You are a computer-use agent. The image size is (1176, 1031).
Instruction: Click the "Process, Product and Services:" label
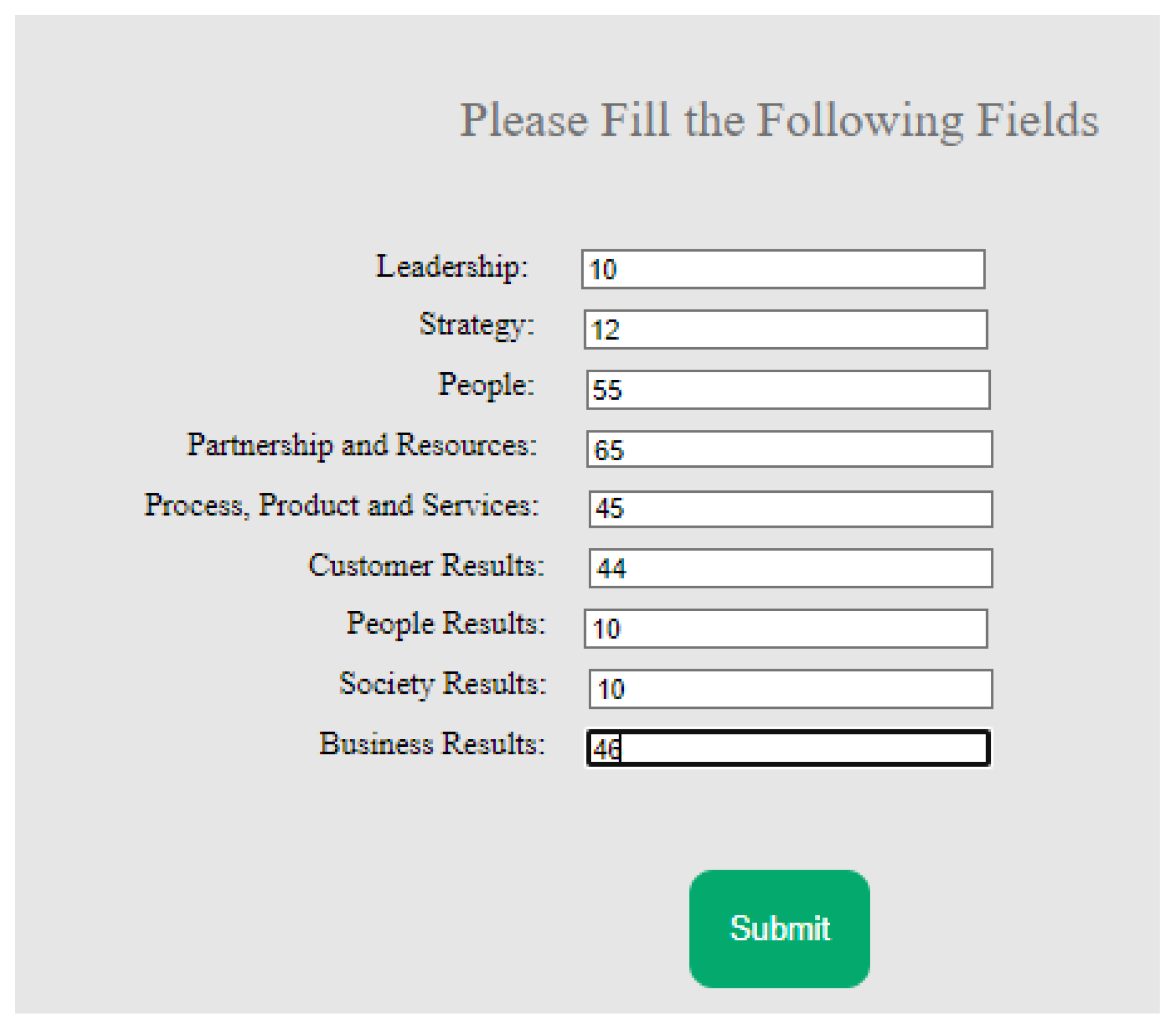[x=341, y=505]
